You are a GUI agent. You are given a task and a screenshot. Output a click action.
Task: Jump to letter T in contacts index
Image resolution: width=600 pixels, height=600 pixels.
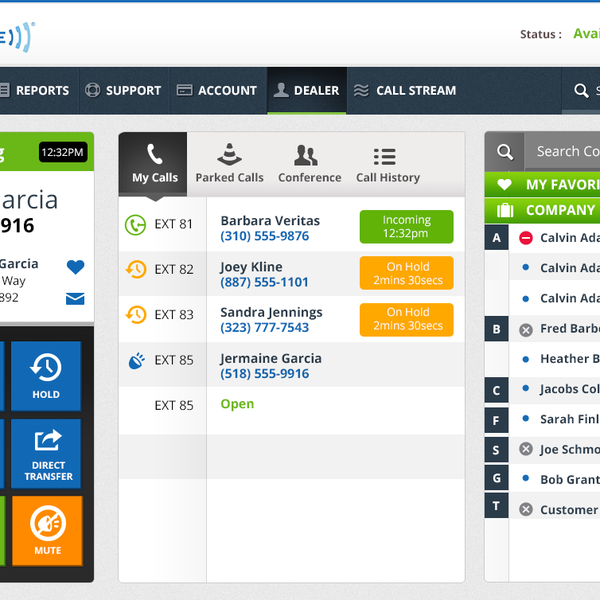496,506
